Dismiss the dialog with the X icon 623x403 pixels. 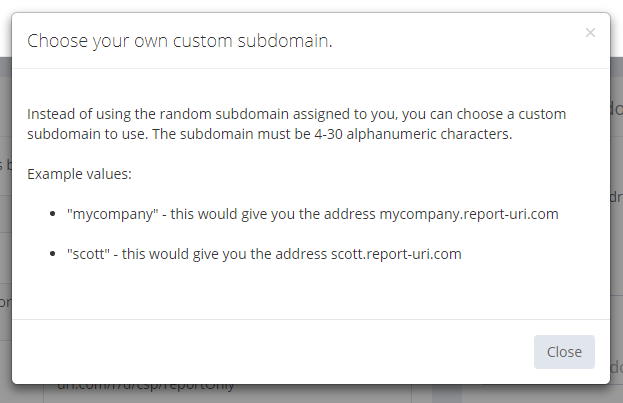[590, 33]
